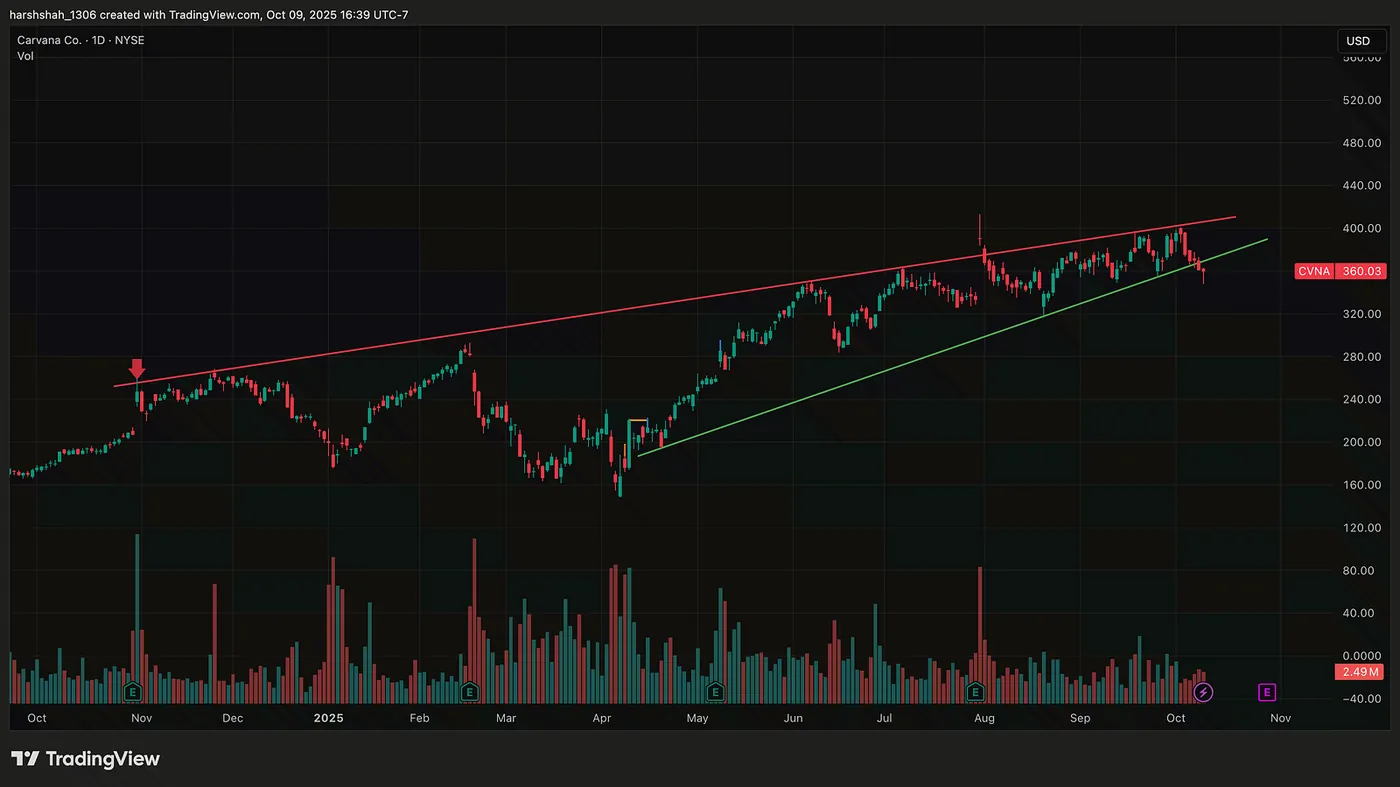Click the 0.0000 axis label
This screenshot has width=1400, height=787.
click(x=1362, y=656)
